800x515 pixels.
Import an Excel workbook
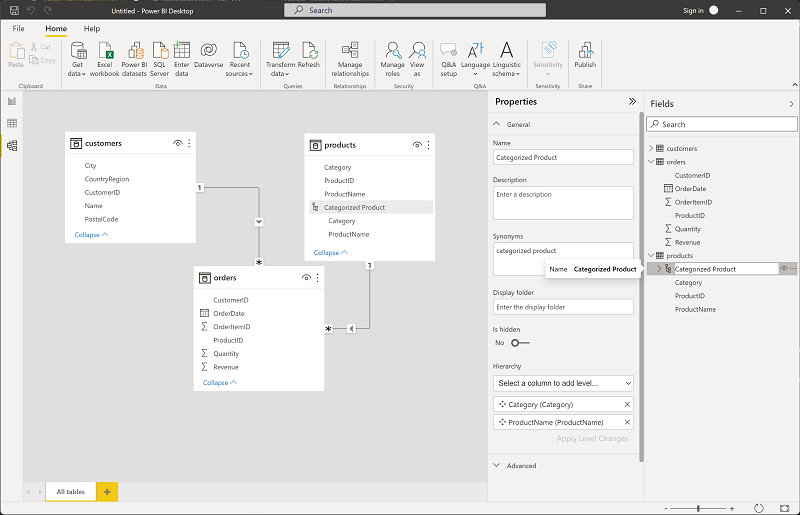(105, 59)
